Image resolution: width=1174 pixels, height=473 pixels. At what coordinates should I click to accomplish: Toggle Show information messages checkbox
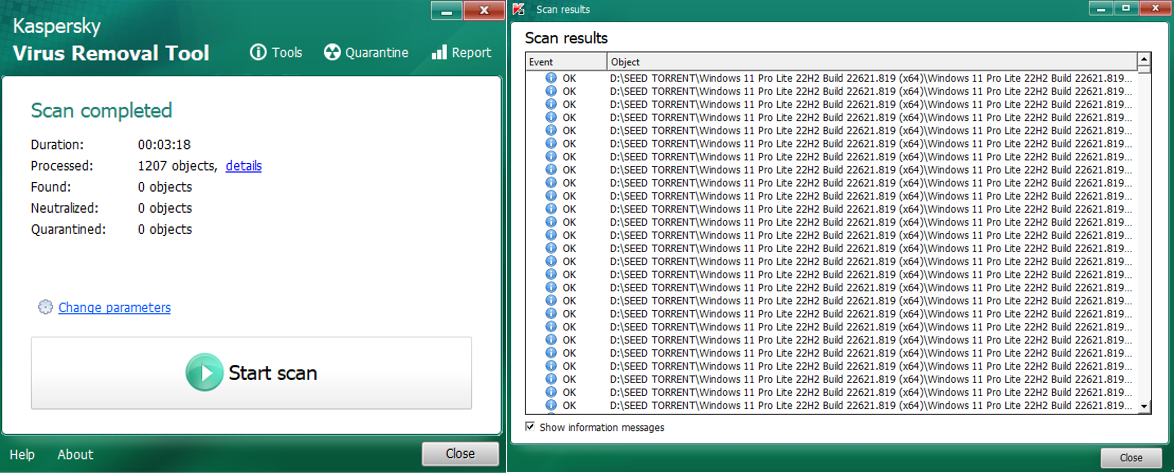[530, 427]
